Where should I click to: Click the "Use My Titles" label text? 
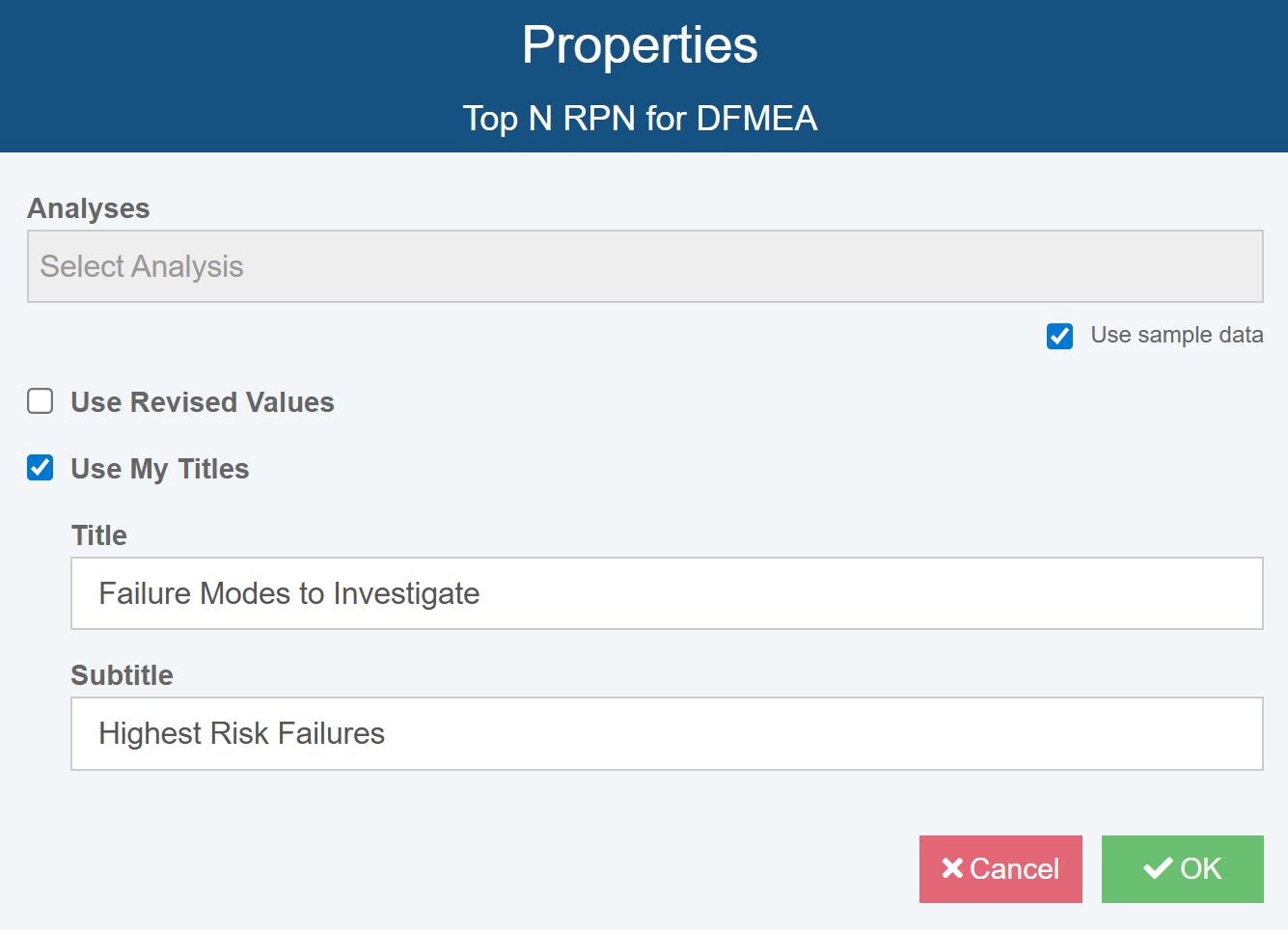(160, 469)
